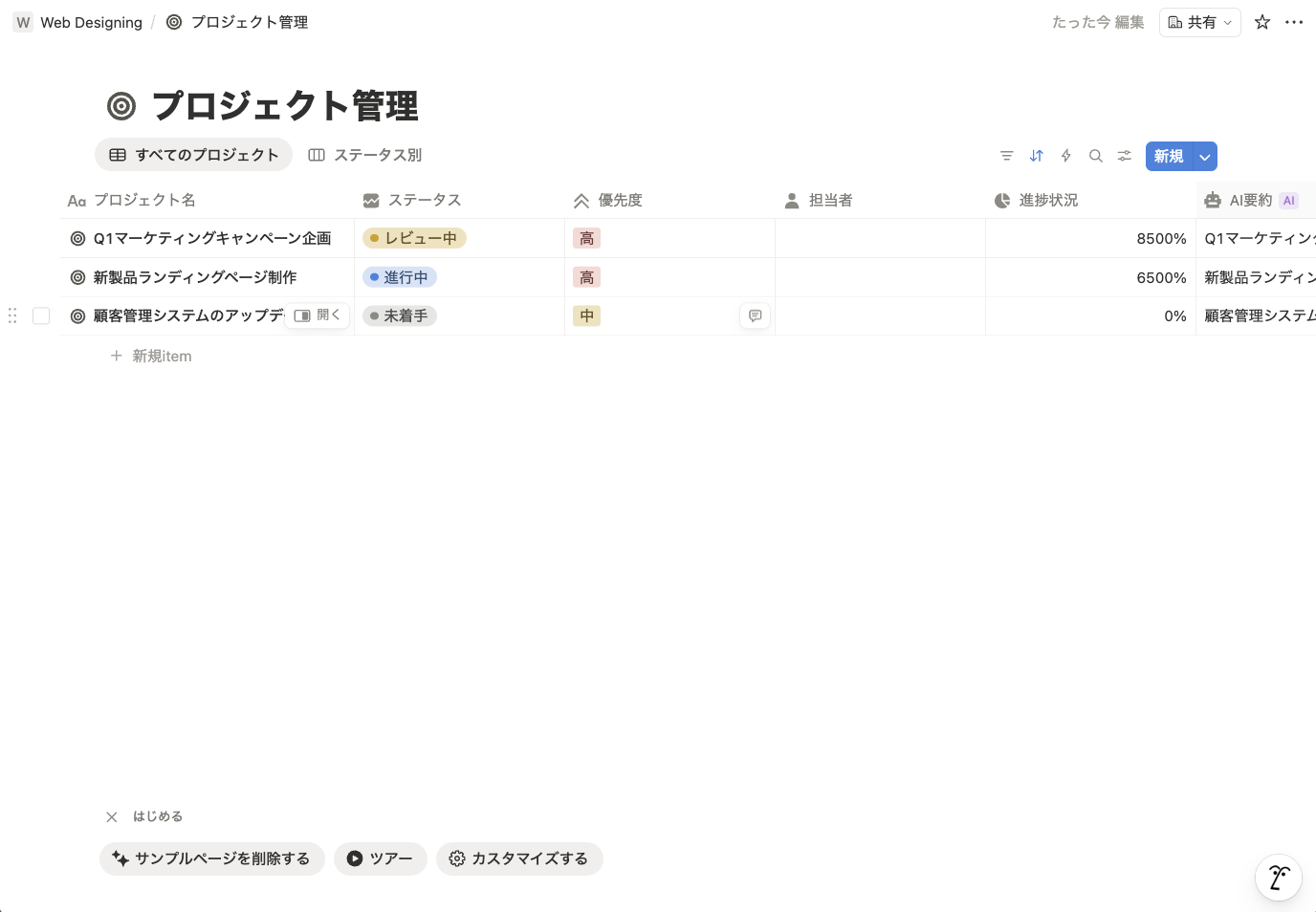Image resolution: width=1316 pixels, height=912 pixels.
Task: Open the 共有 share dropdown
Action: pyautogui.click(x=1199, y=22)
